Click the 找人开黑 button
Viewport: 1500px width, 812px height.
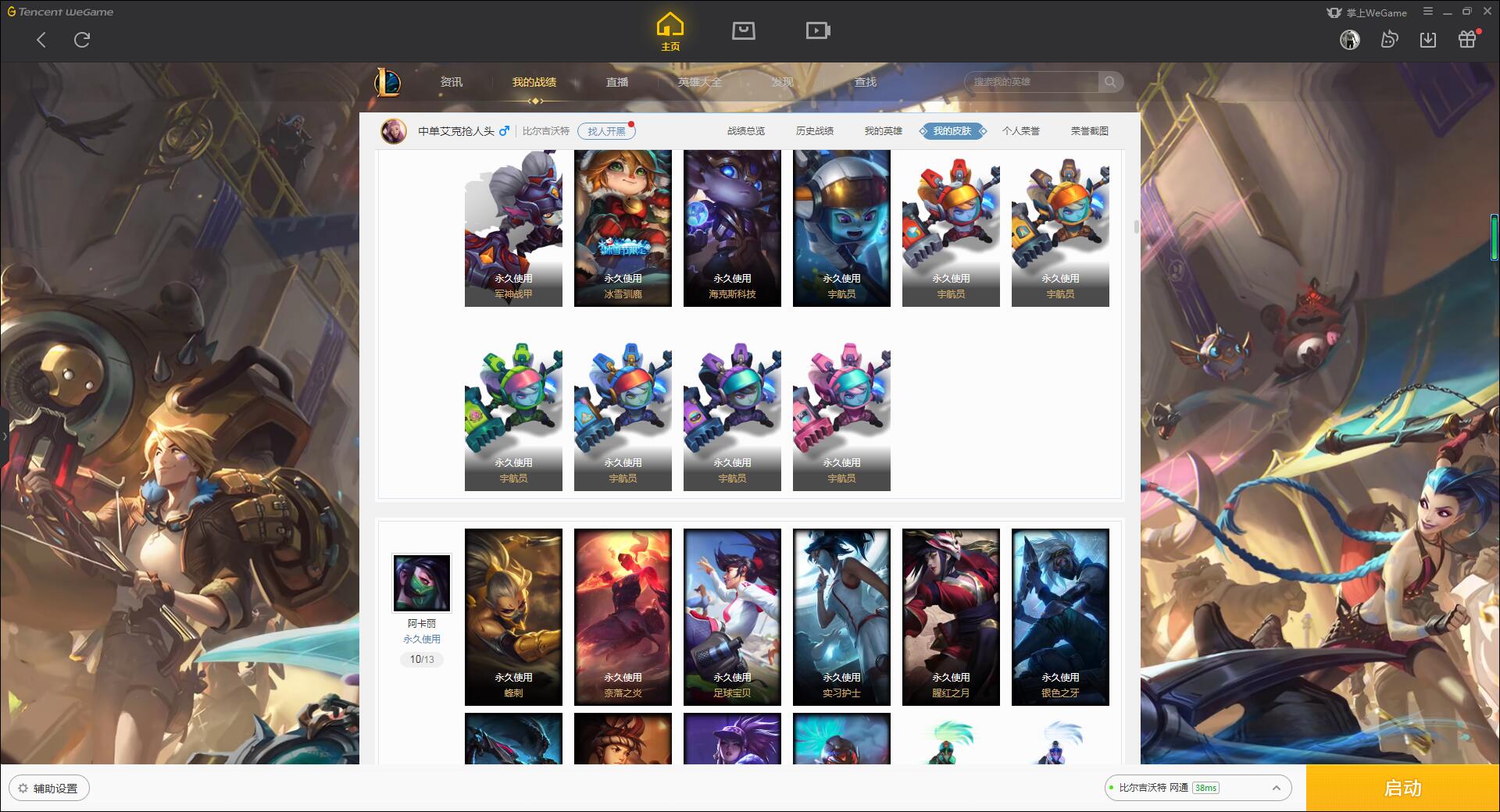coord(606,131)
